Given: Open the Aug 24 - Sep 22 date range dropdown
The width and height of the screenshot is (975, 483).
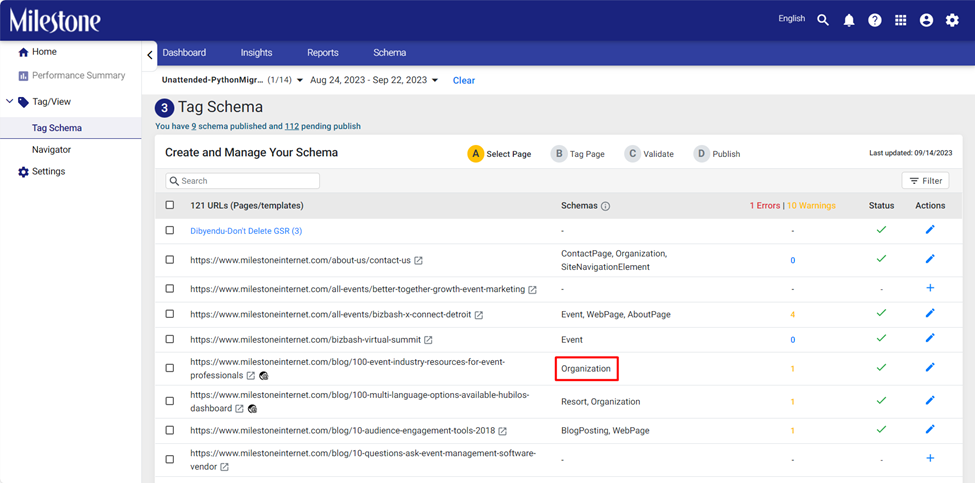Looking at the screenshot, I should (374, 80).
